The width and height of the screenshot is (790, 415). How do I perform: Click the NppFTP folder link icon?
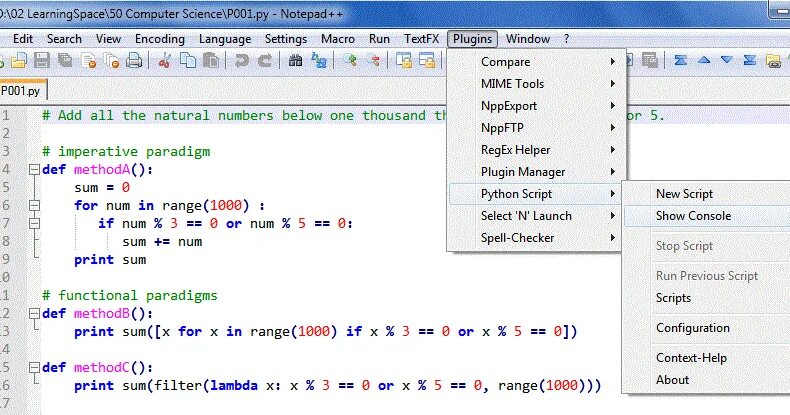(773, 60)
